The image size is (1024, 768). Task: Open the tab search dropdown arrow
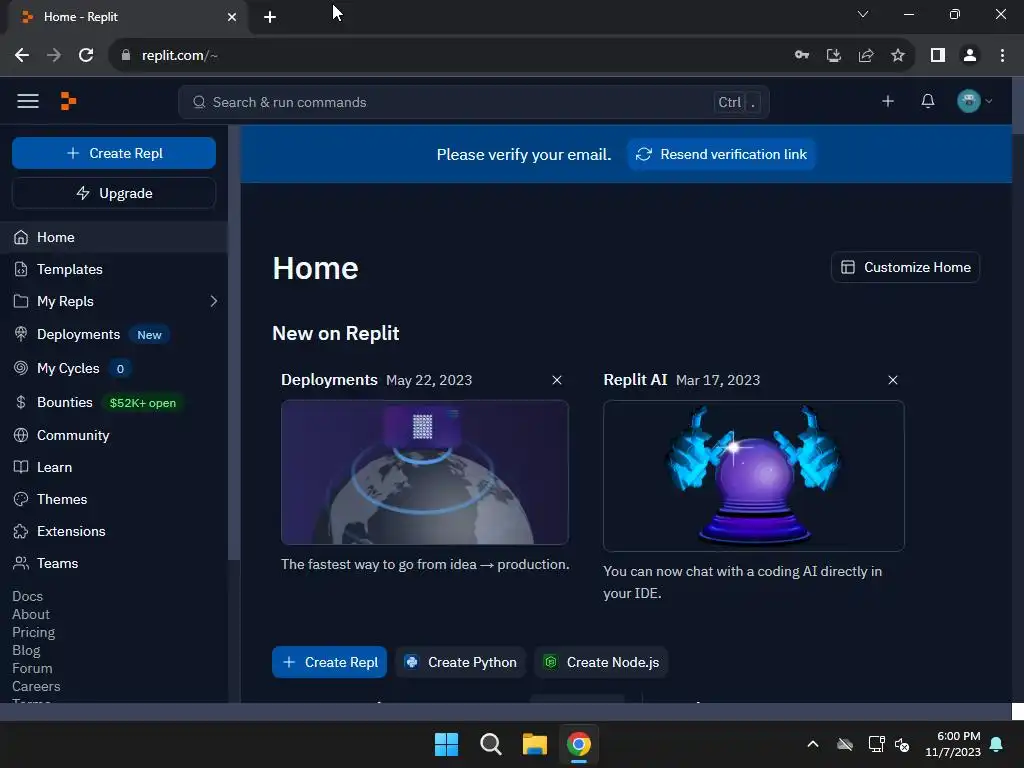(863, 14)
